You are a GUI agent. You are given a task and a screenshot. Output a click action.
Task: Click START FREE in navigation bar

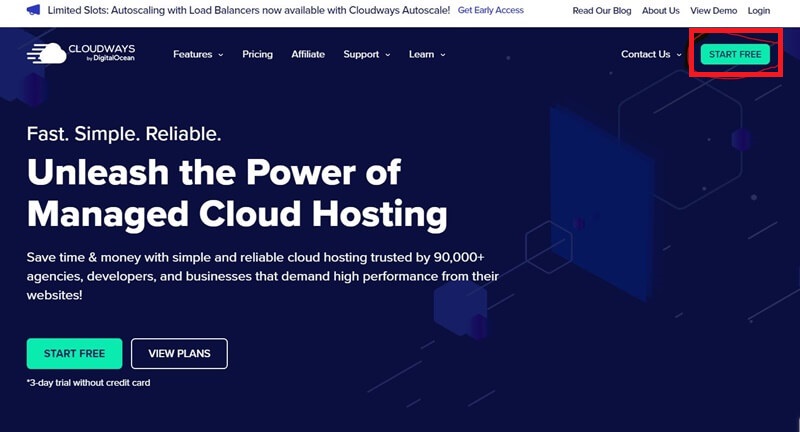coord(735,54)
